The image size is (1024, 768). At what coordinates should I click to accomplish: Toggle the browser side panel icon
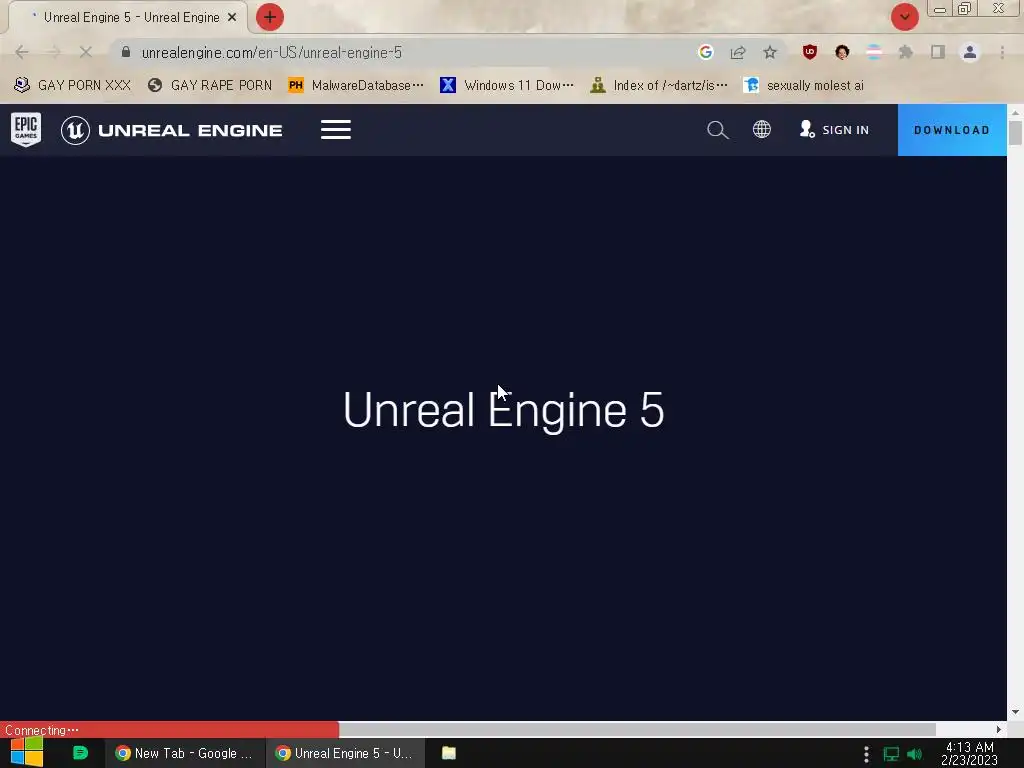(938, 52)
